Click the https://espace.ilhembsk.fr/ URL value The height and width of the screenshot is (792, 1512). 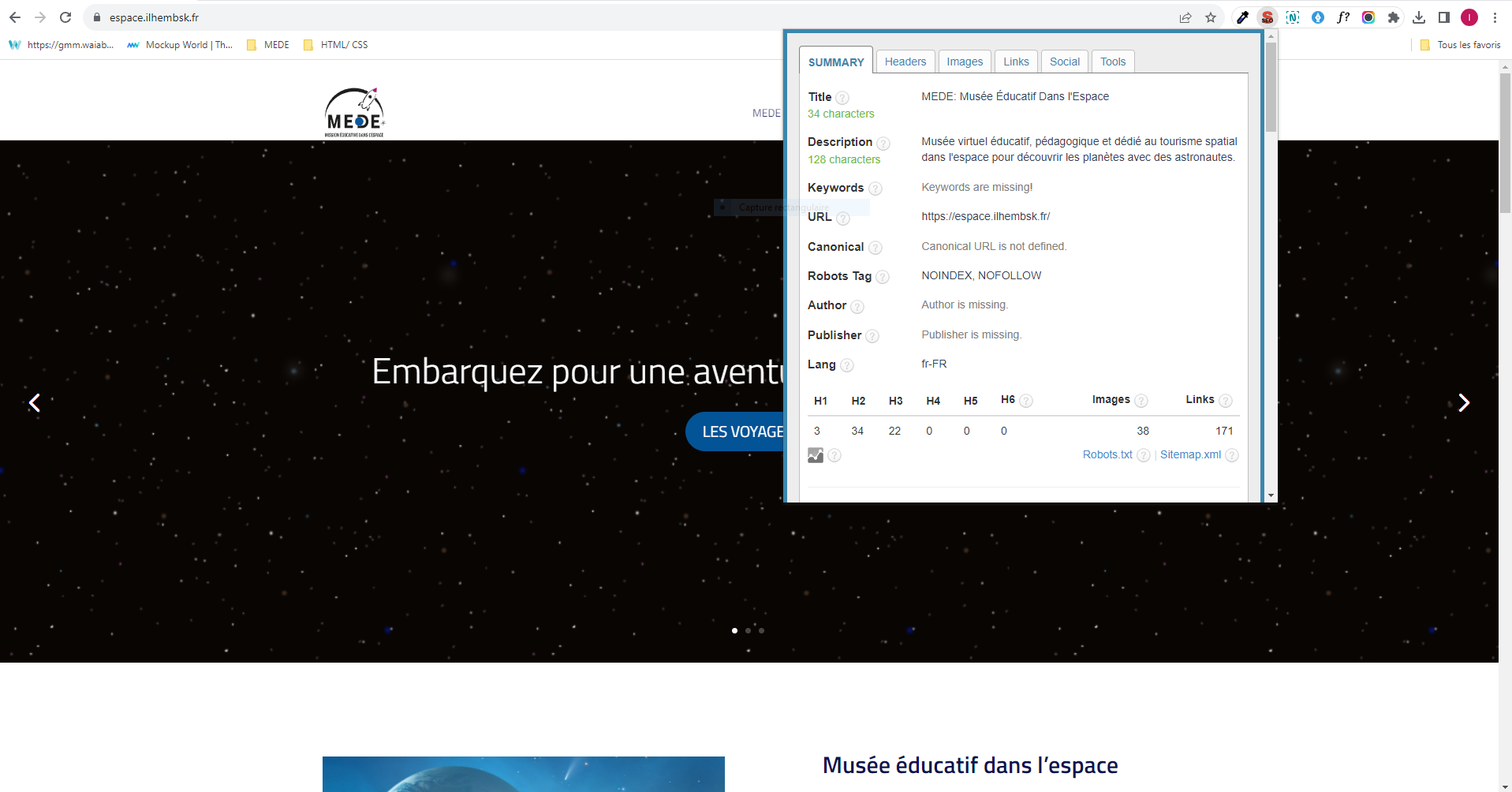(985, 216)
